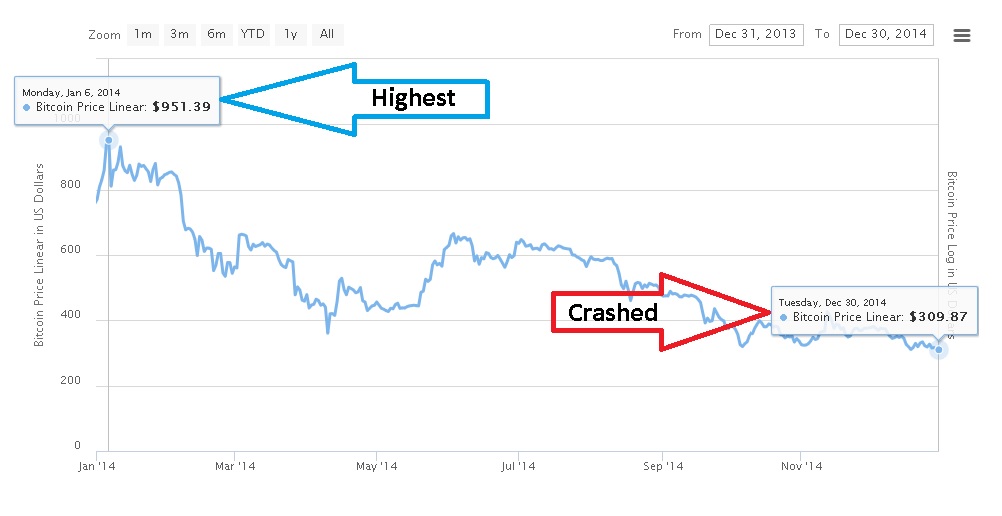Screen dimensions: 1002x516
Task: Select the 1m zoom button
Action: [x=143, y=35]
